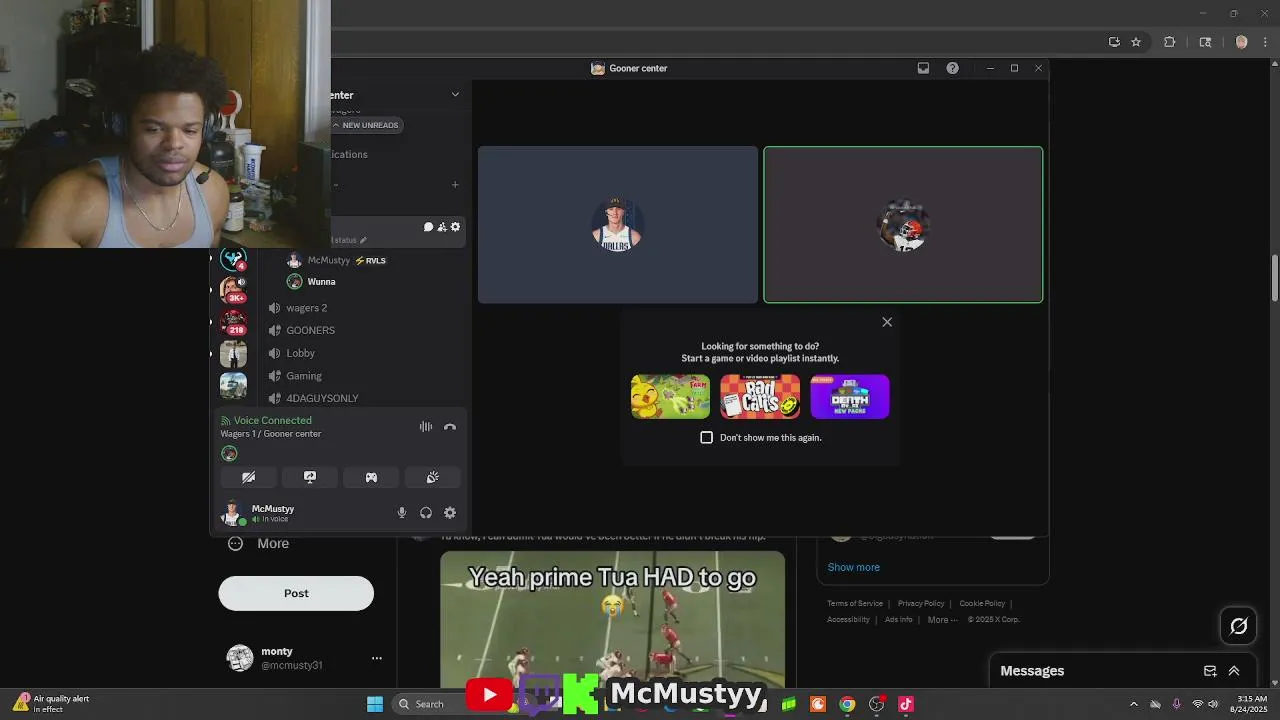The width and height of the screenshot is (1280, 720).
Task: Open Terms of Service link
Action: point(855,604)
